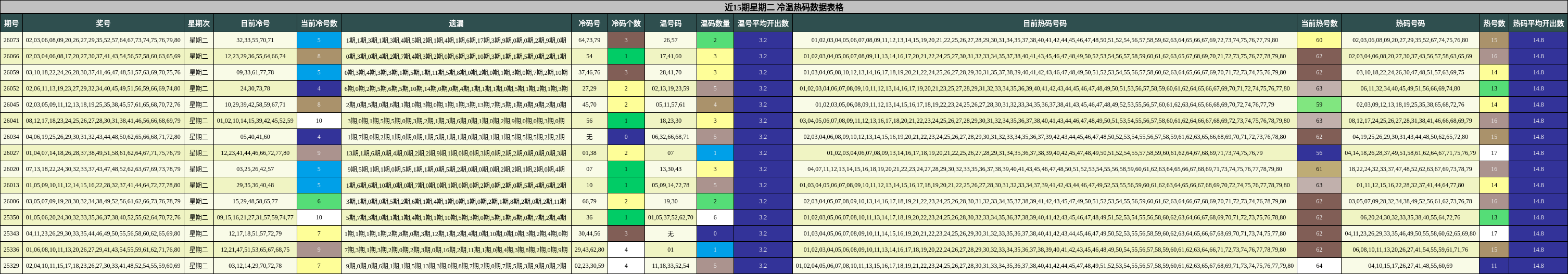The image size is (1568, 274).
Task: Click cold numbers cell 03,25,26,42,57
Action: point(255,169)
